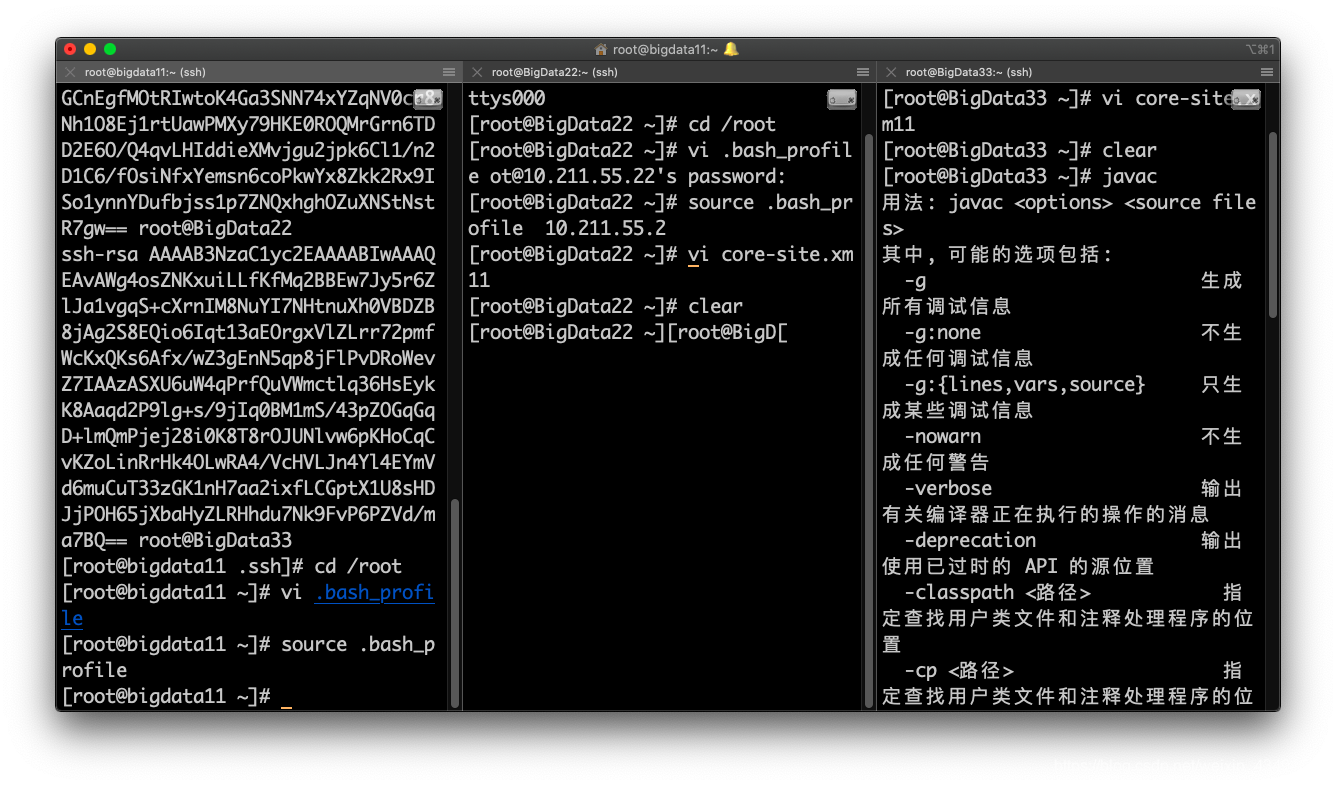1336x785 pixels.
Task: Close the root@BigData22 pane with its X icon
Action: tap(477, 72)
